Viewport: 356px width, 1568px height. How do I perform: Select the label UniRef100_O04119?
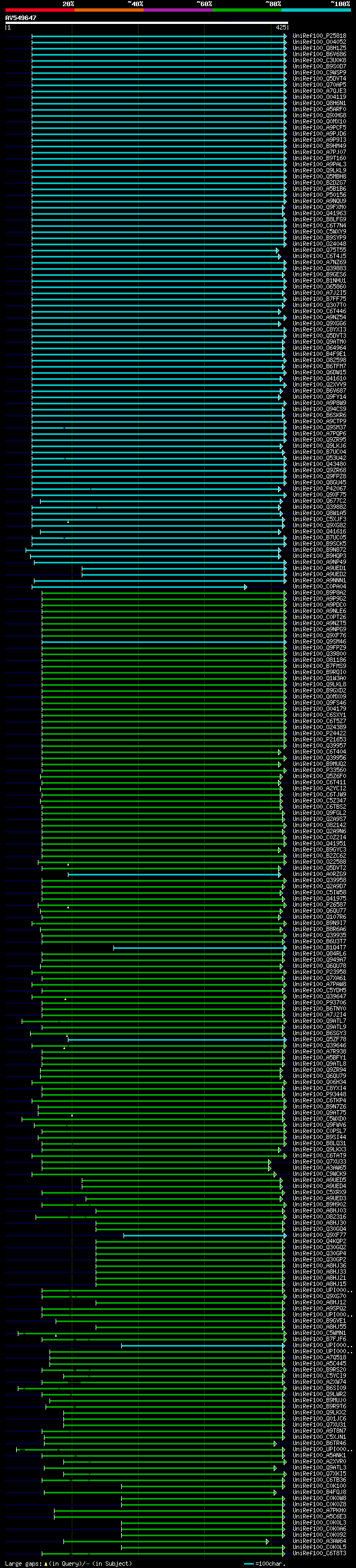319,97
